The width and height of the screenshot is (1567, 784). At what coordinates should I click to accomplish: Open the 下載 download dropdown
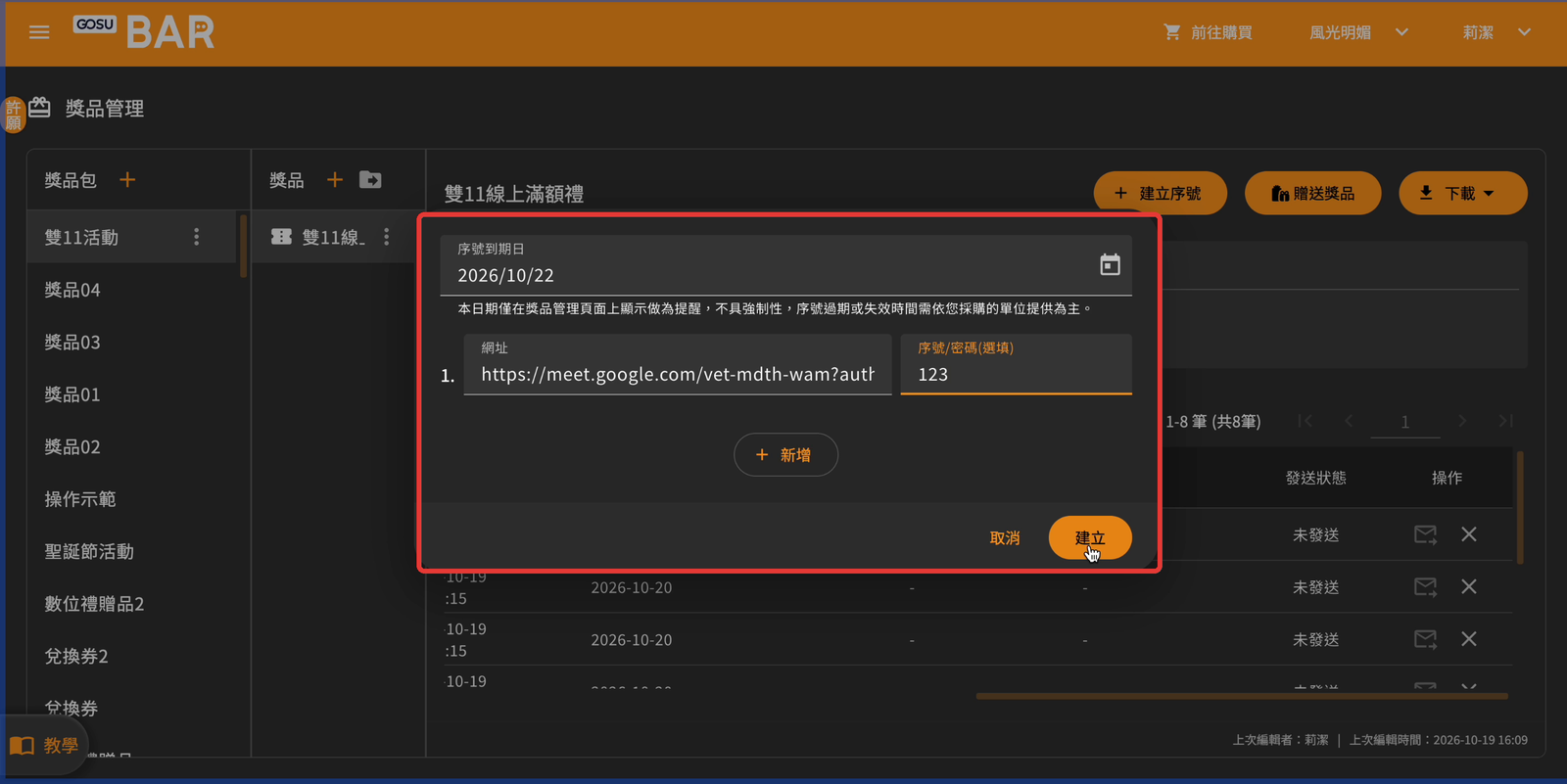click(x=1462, y=194)
